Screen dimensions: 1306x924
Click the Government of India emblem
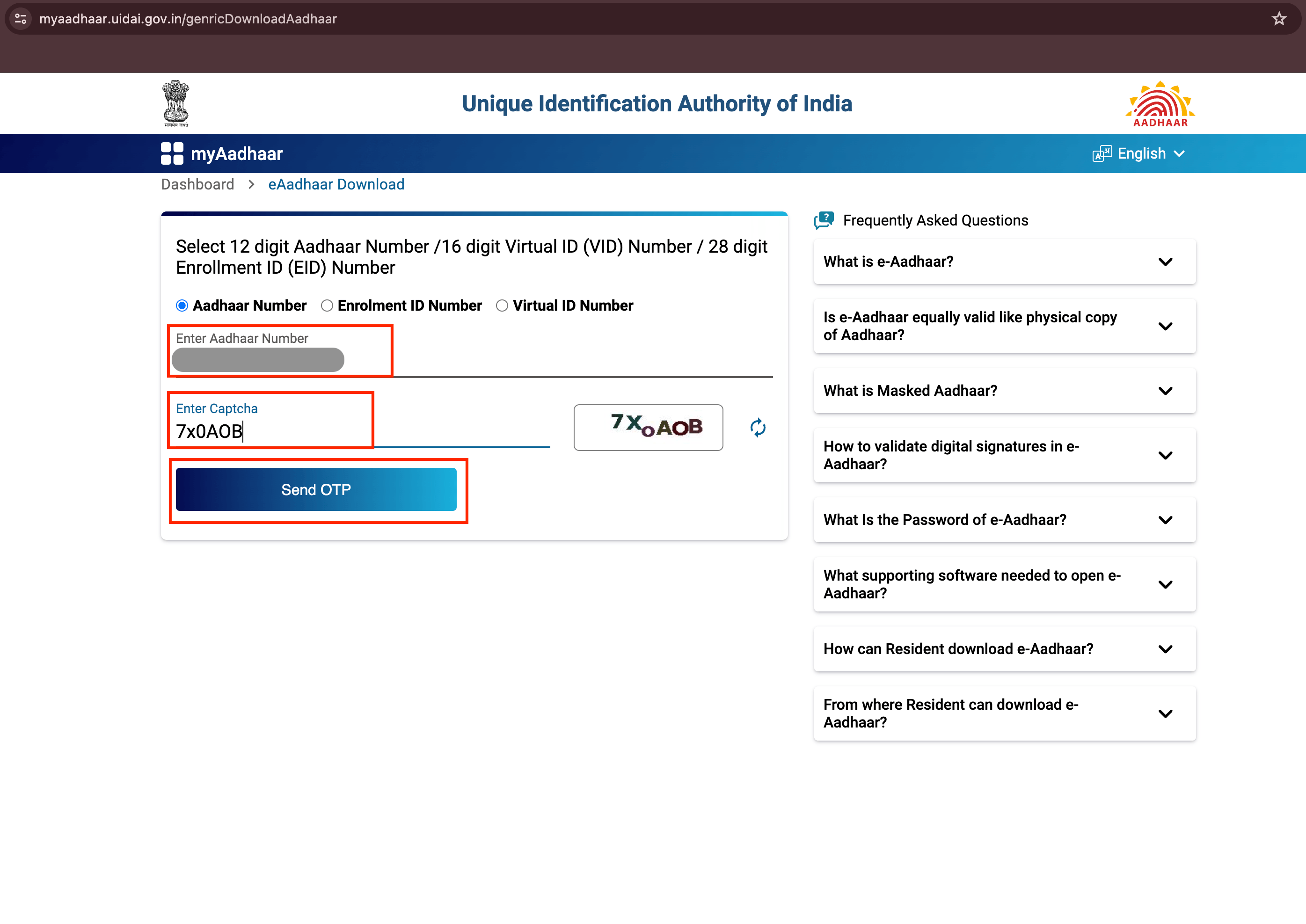point(176,103)
